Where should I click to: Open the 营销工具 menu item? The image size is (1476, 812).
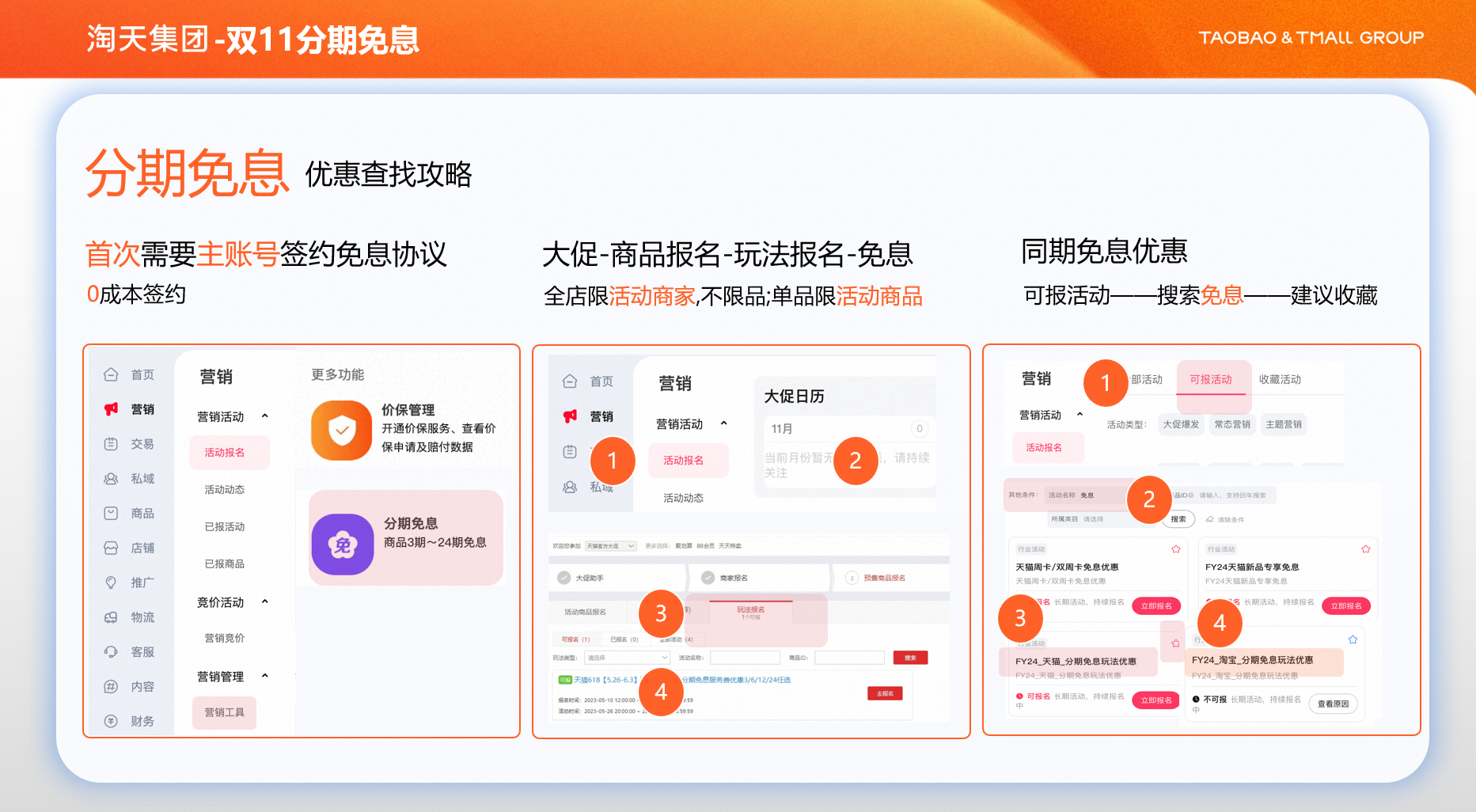225,712
